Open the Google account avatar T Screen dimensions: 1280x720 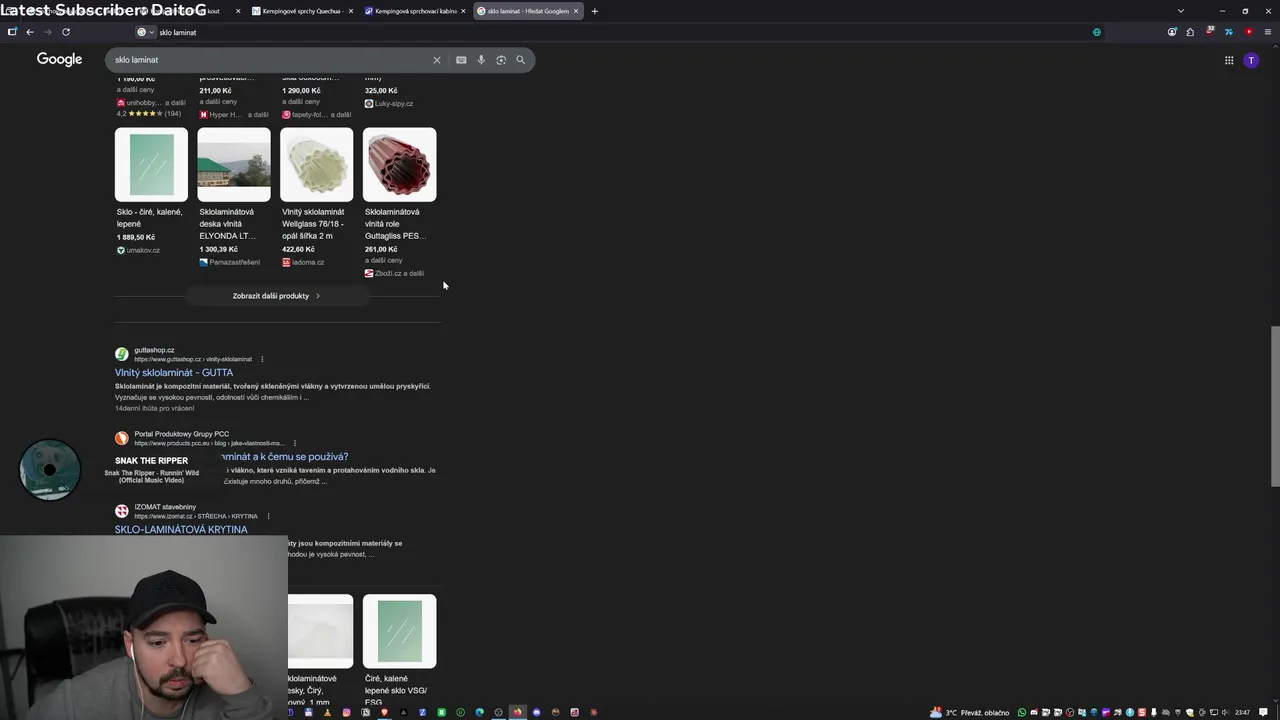pos(1251,60)
